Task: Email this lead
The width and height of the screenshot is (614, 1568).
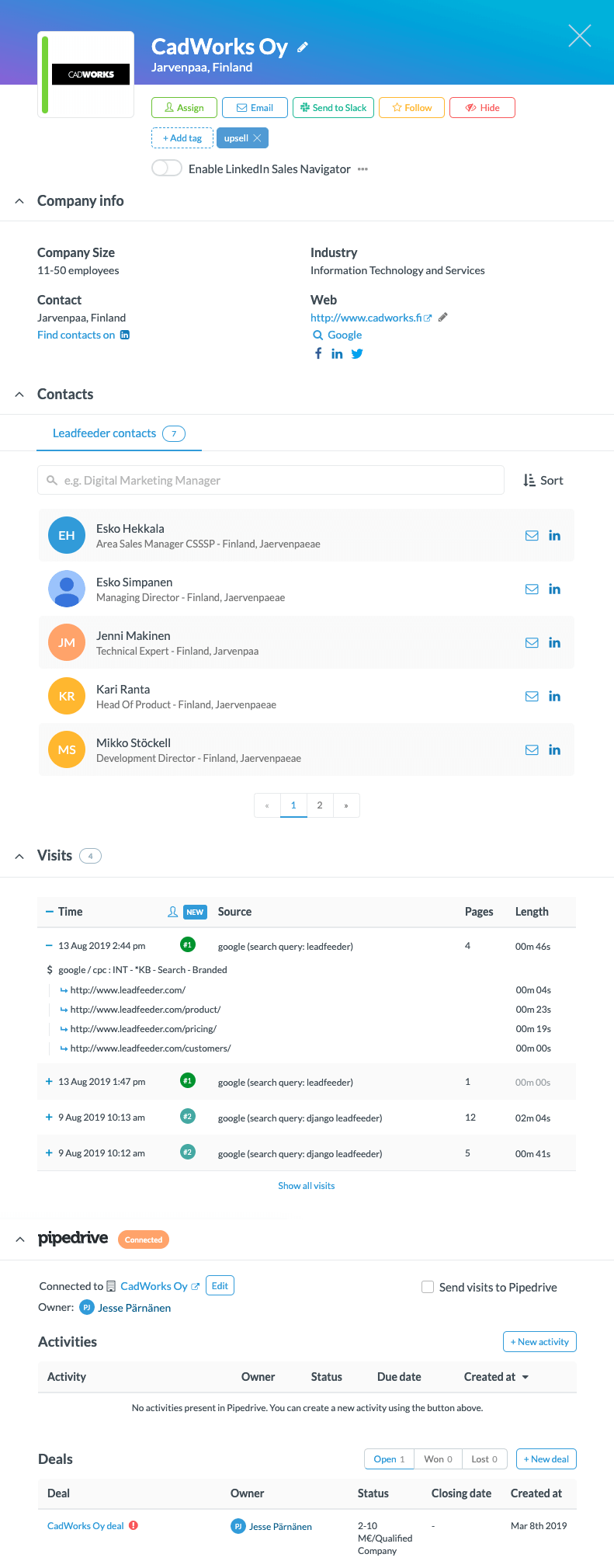Action: click(x=255, y=107)
